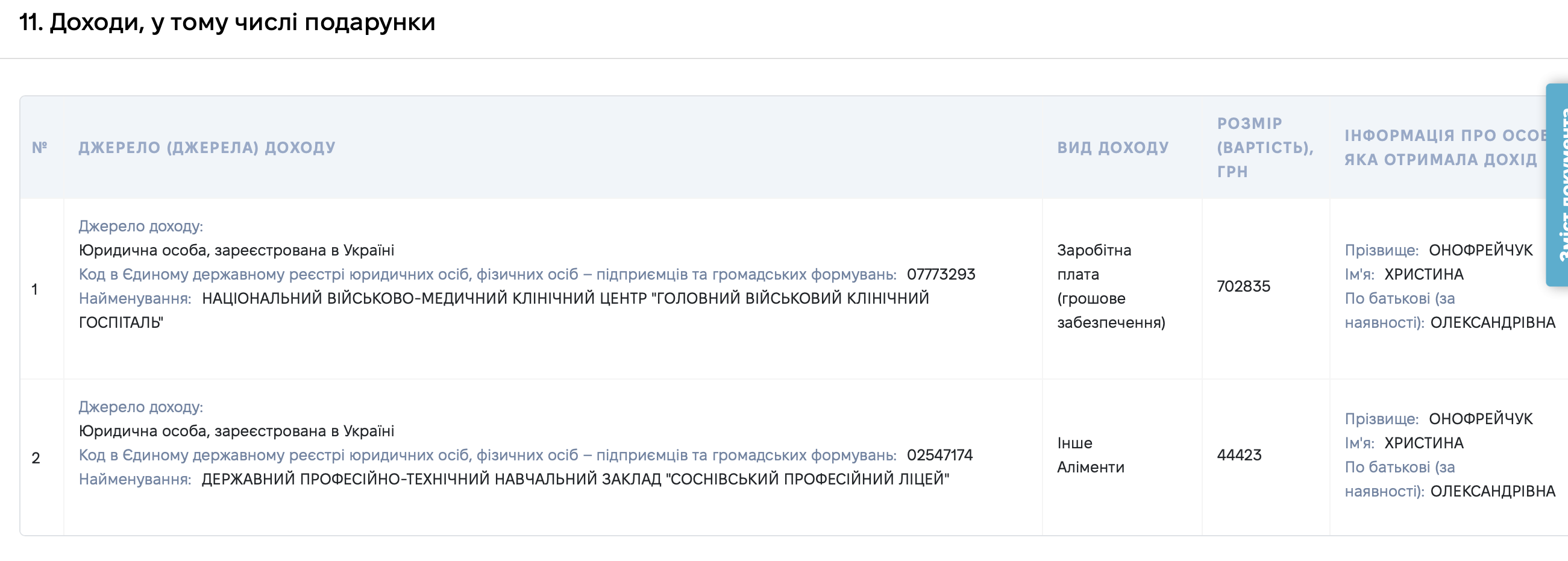This screenshot has height=561, width=1568.
Task: Click amount value 44423
Action: pyautogui.click(x=1240, y=455)
